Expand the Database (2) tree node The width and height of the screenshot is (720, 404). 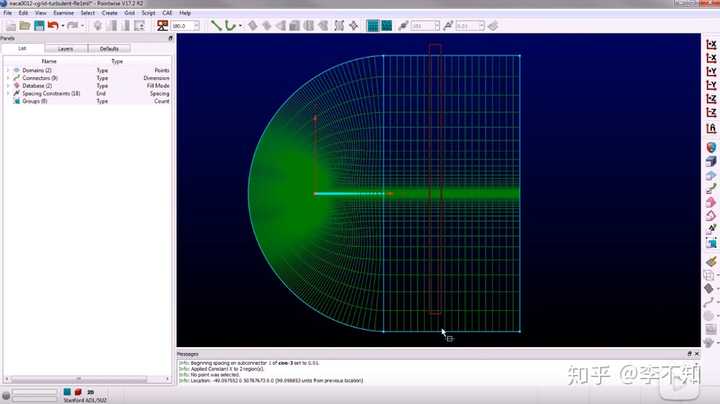pyautogui.click(x=8, y=86)
